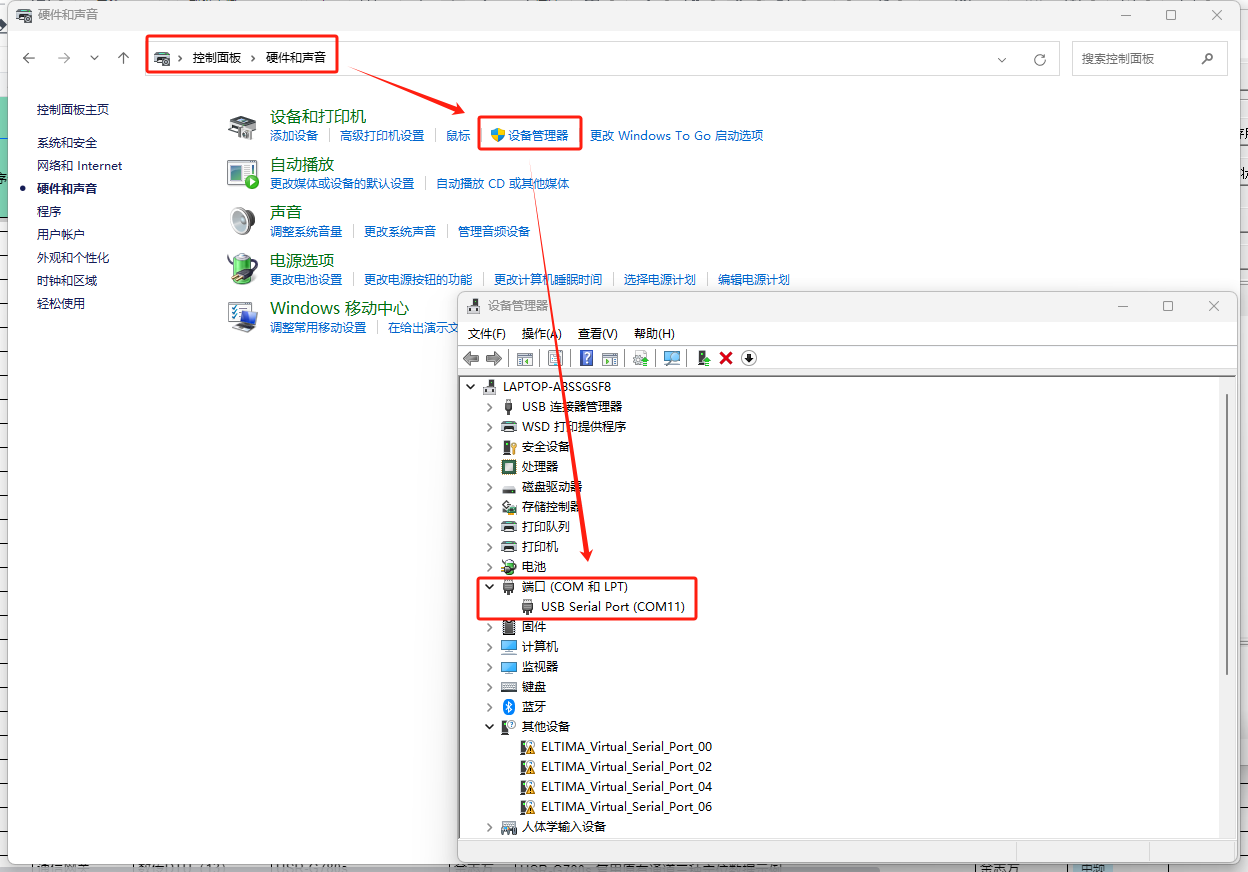Image resolution: width=1248 pixels, height=872 pixels.
Task: Click the black down-arrow disable device icon
Action: pos(749,358)
